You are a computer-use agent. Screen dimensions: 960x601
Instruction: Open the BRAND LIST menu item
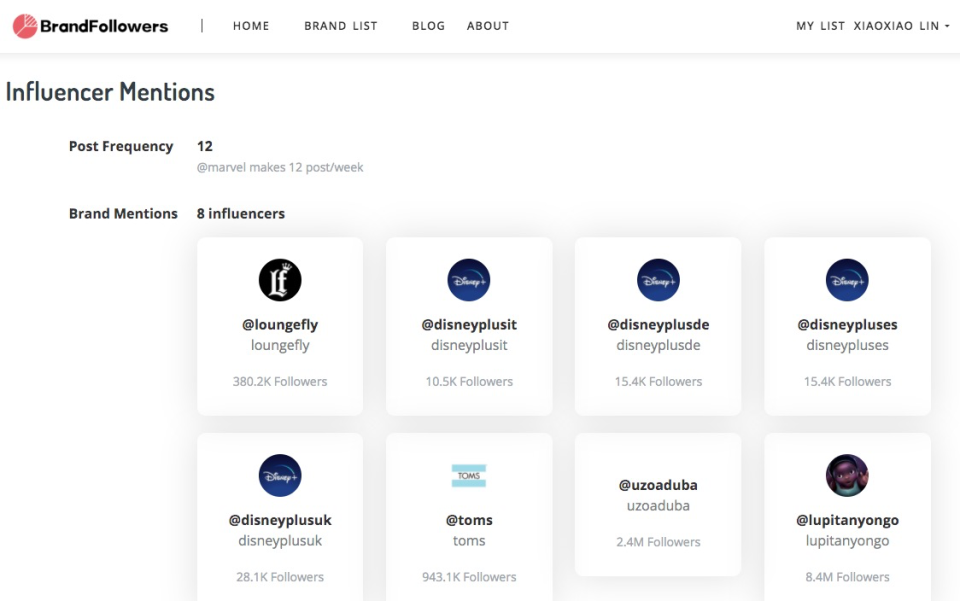[340, 26]
